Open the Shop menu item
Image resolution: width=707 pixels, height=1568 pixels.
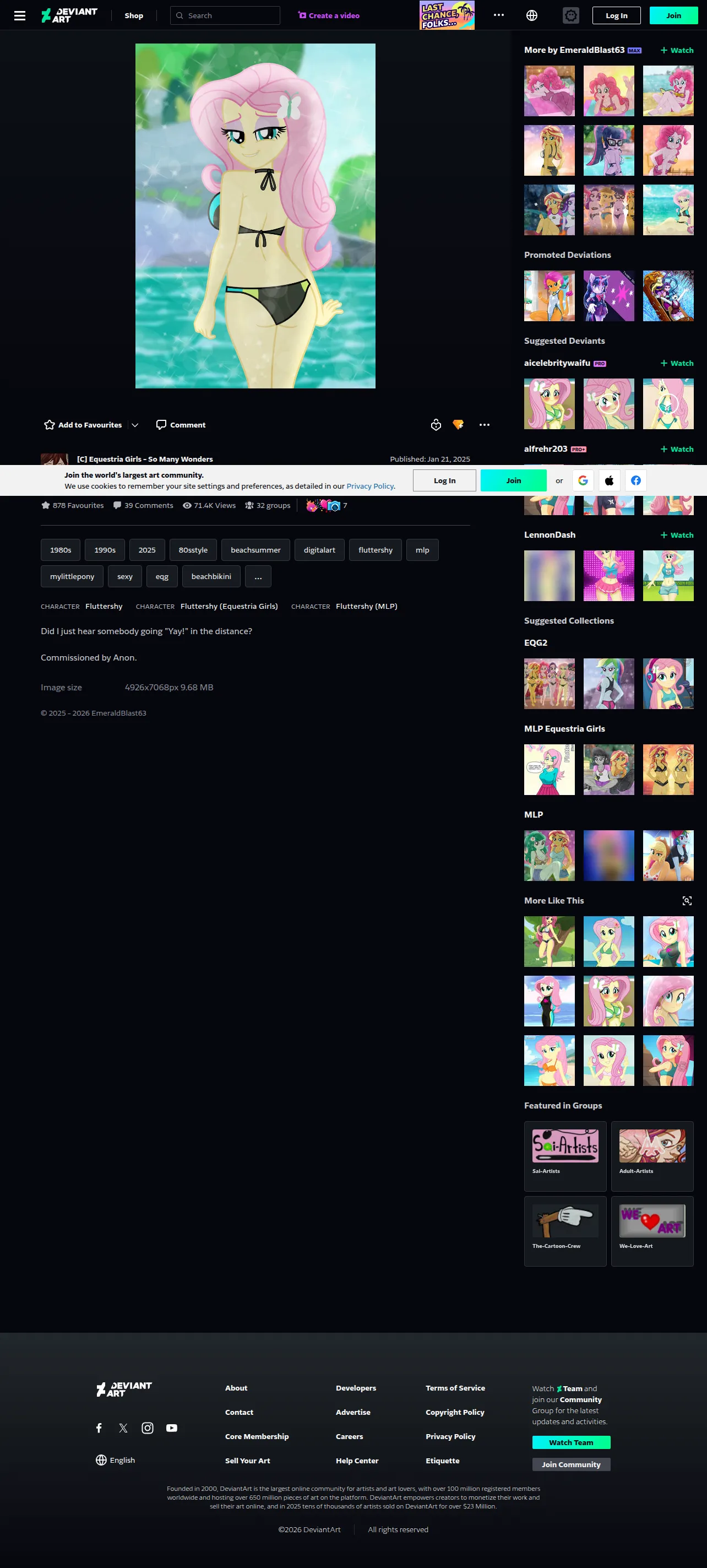[134, 16]
